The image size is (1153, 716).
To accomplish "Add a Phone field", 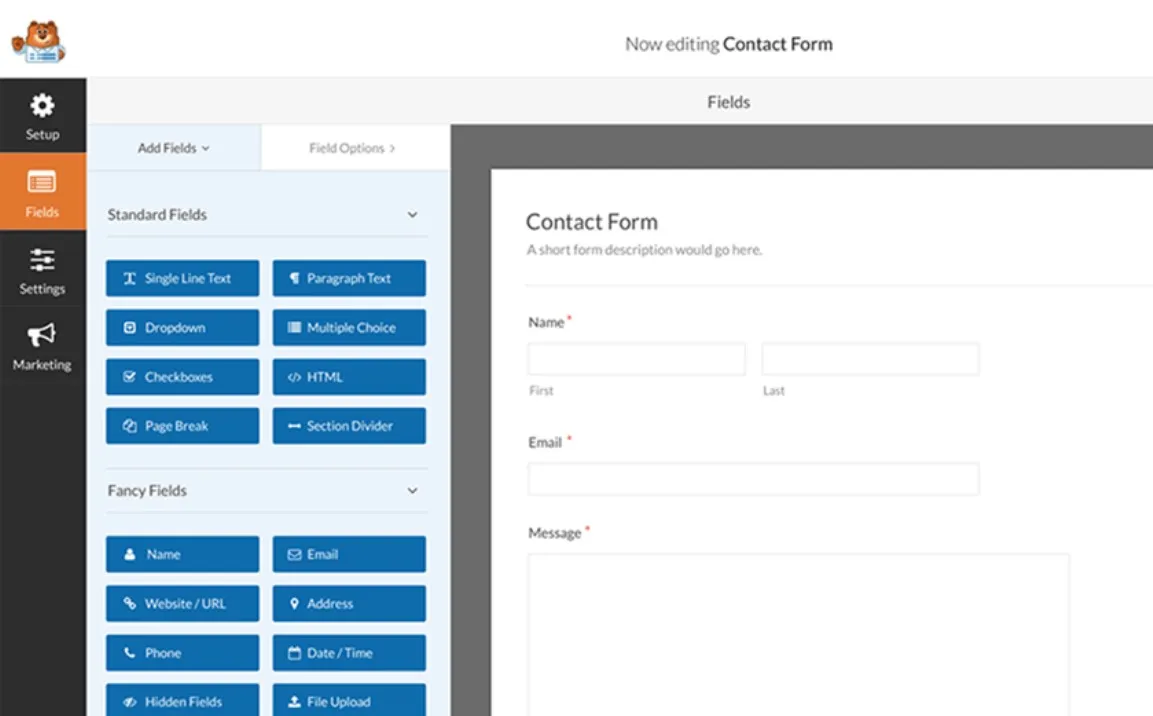I will 182,653.
